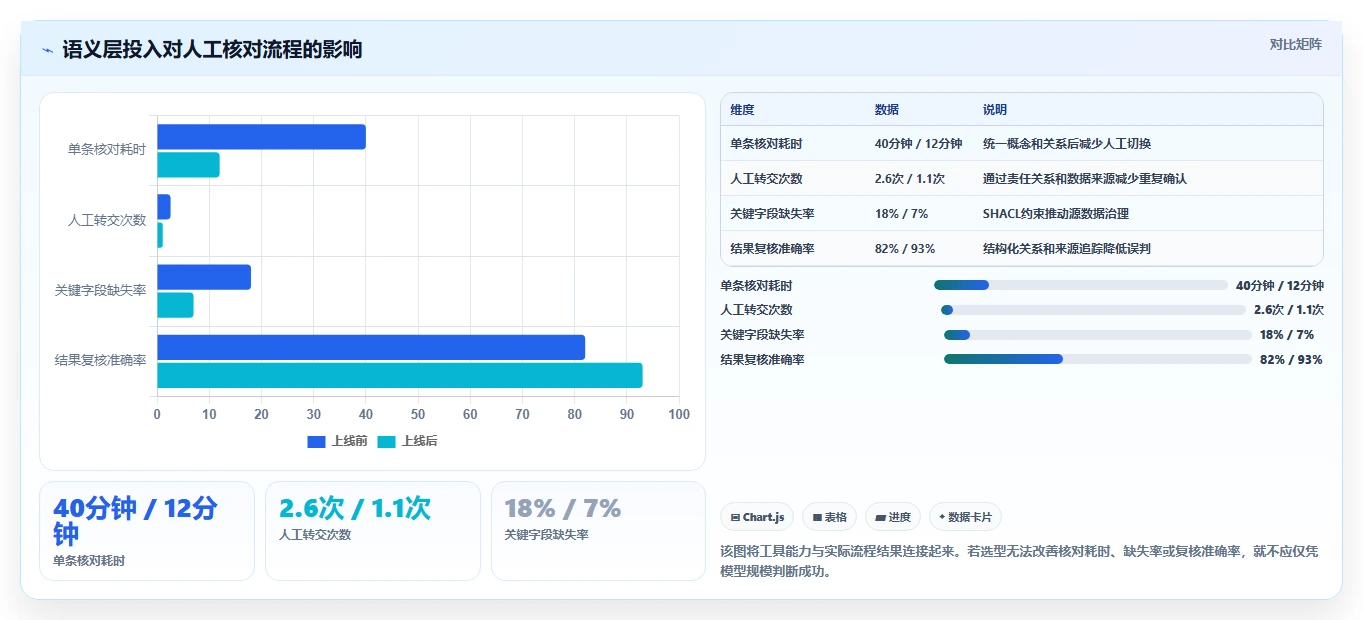
Task: Click 通过责任关系和数据来源减少重复确认 description cell
Action: pos(1085,179)
